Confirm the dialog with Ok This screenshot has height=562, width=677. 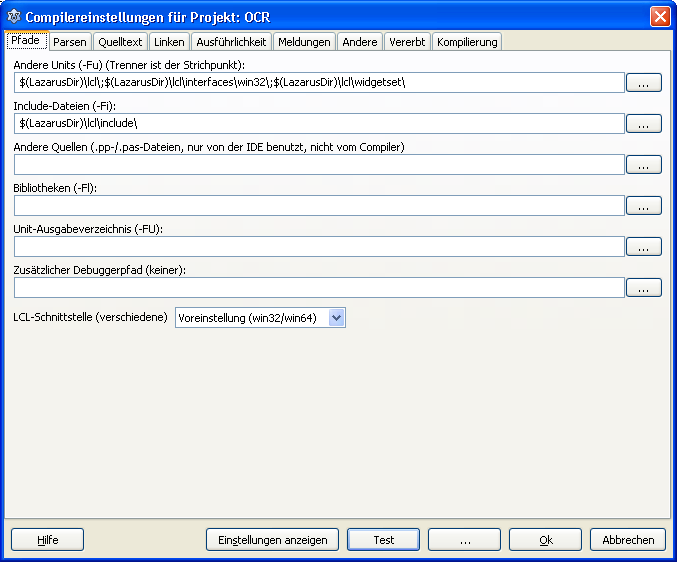(545, 540)
